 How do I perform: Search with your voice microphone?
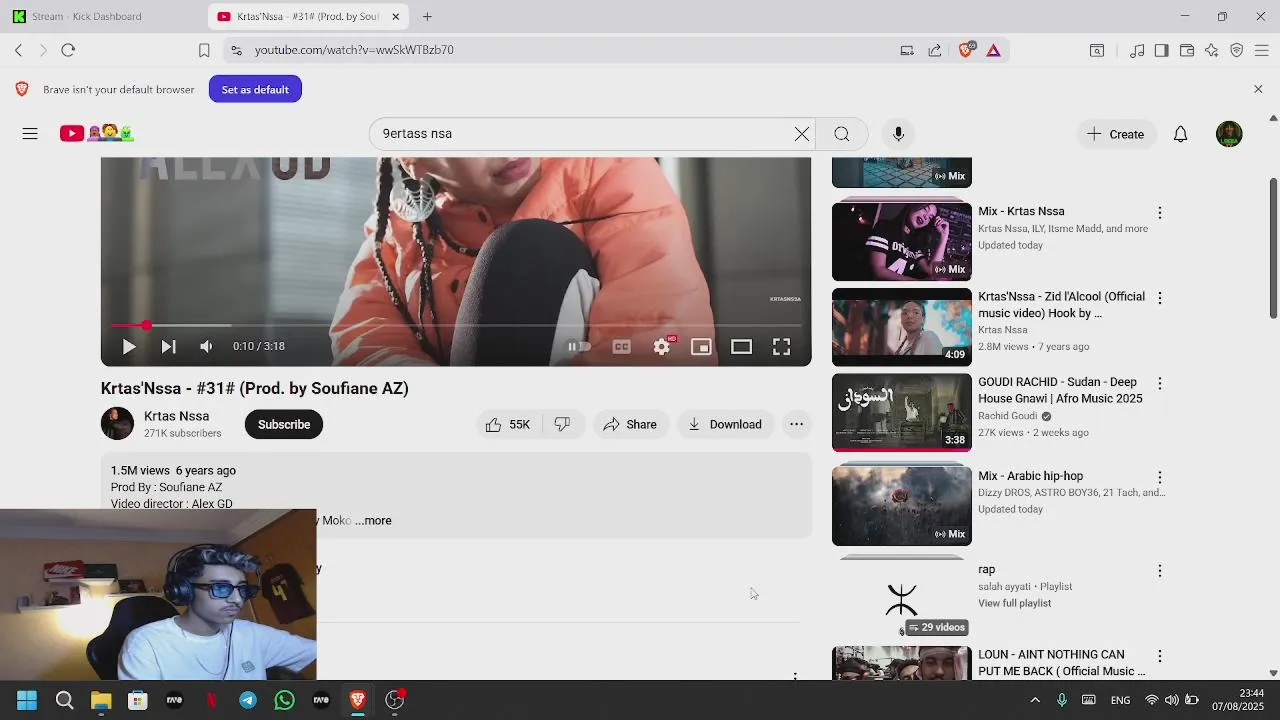click(x=898, y=134)
